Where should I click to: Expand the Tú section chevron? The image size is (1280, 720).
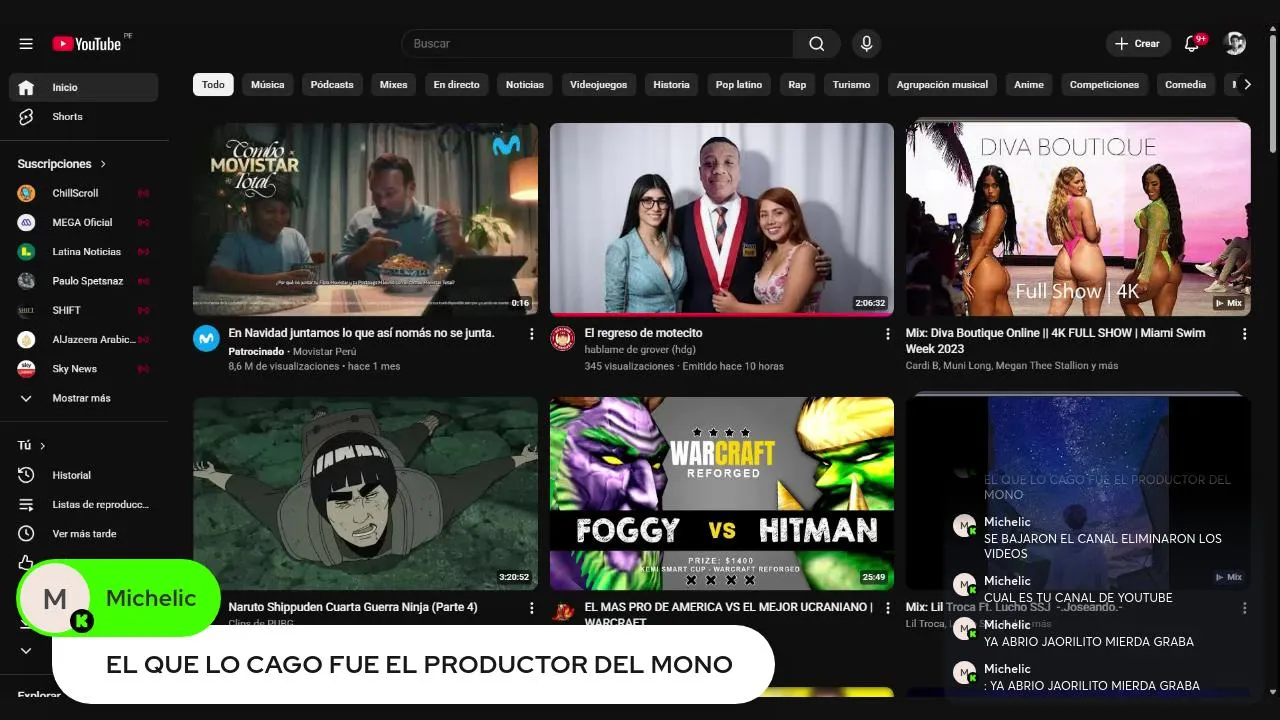click(42, 446)
